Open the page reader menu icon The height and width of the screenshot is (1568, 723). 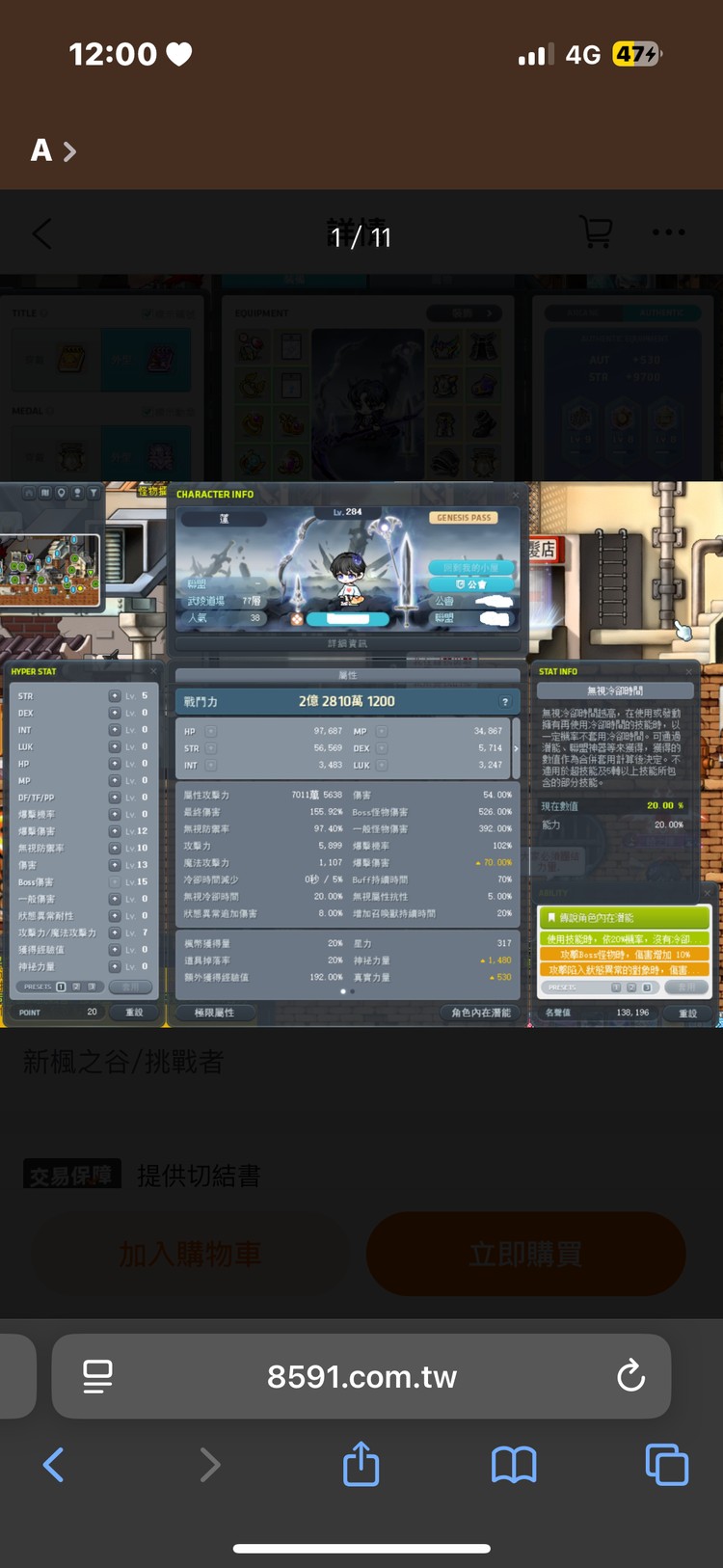pyautogui.click(x=97, y=1376)
